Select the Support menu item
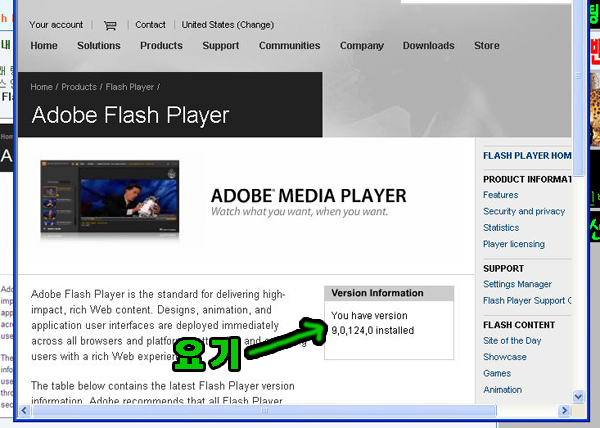Image resolution: width=600 pixels, height=428 pixels. (x=220, y=46)
